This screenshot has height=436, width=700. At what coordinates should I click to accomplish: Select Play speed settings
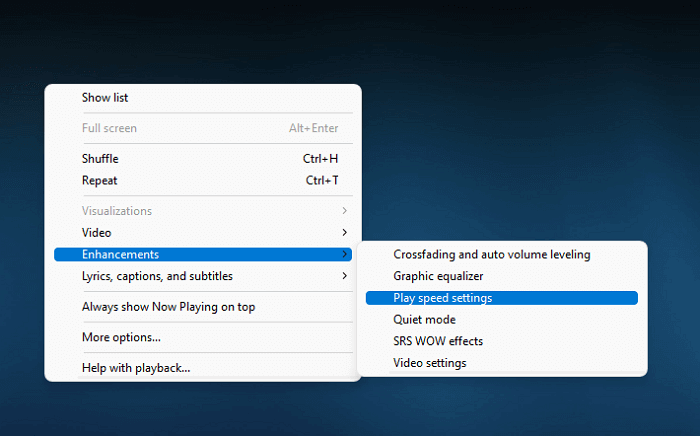click(x=442, y=298)
